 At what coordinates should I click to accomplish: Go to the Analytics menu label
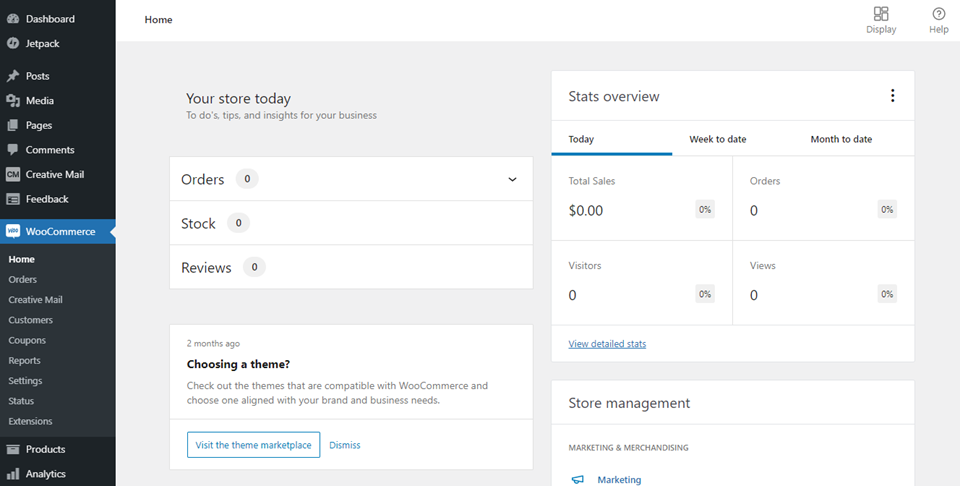45,474
